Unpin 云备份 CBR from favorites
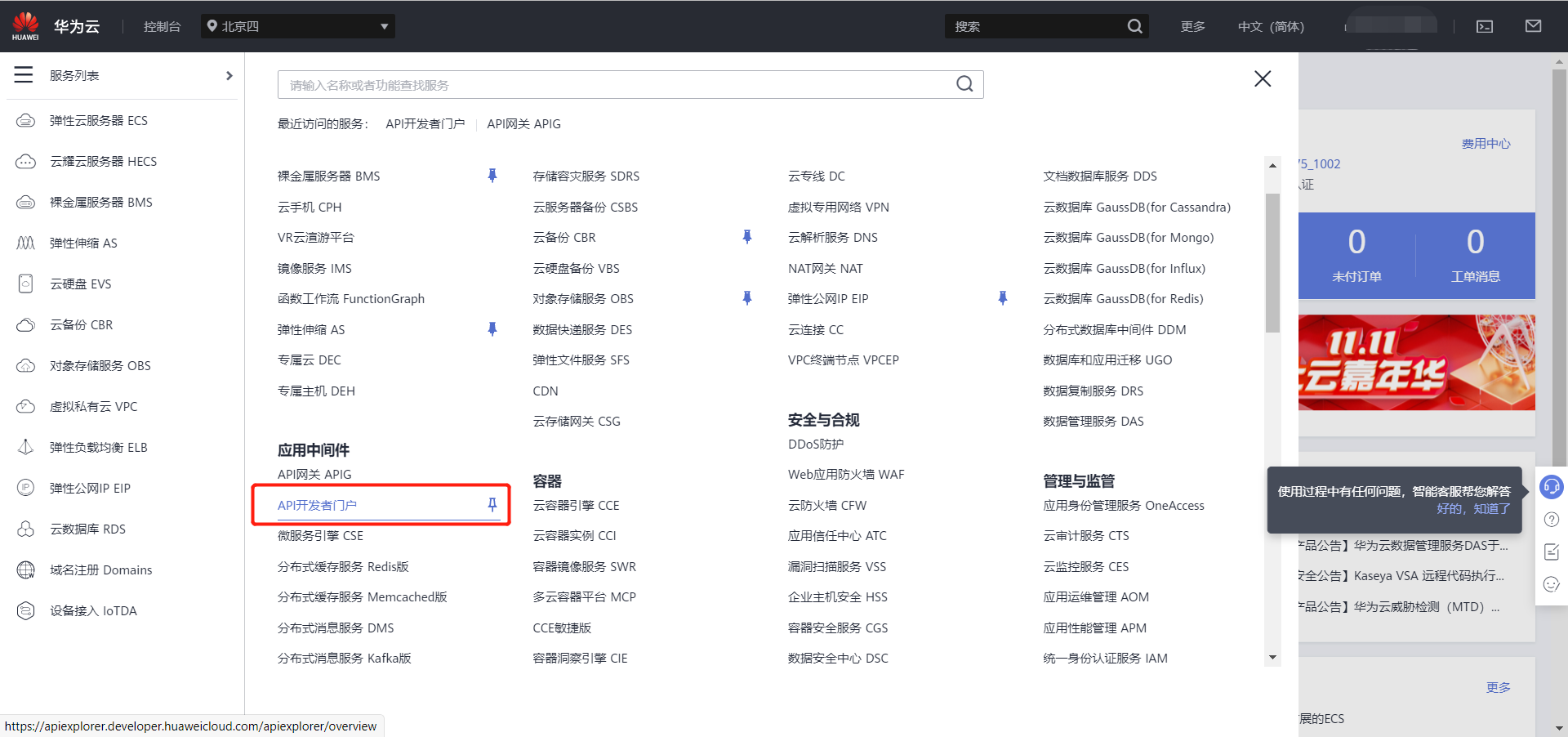Image resolution: width=1568 pixels, height=737 pixels. click(x=747, y=237)
